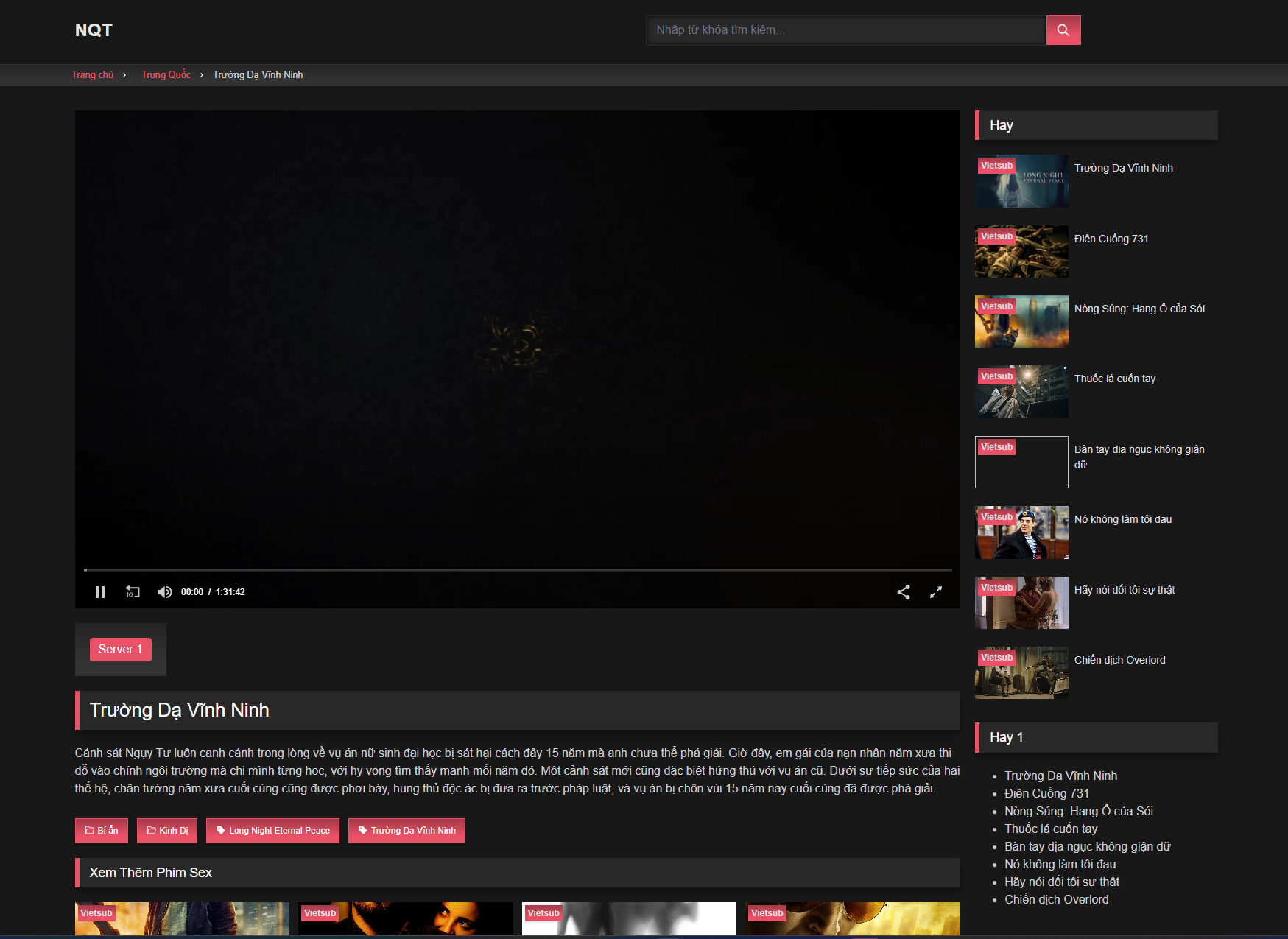Open Trung Quốc breadcrumb category

166,75
